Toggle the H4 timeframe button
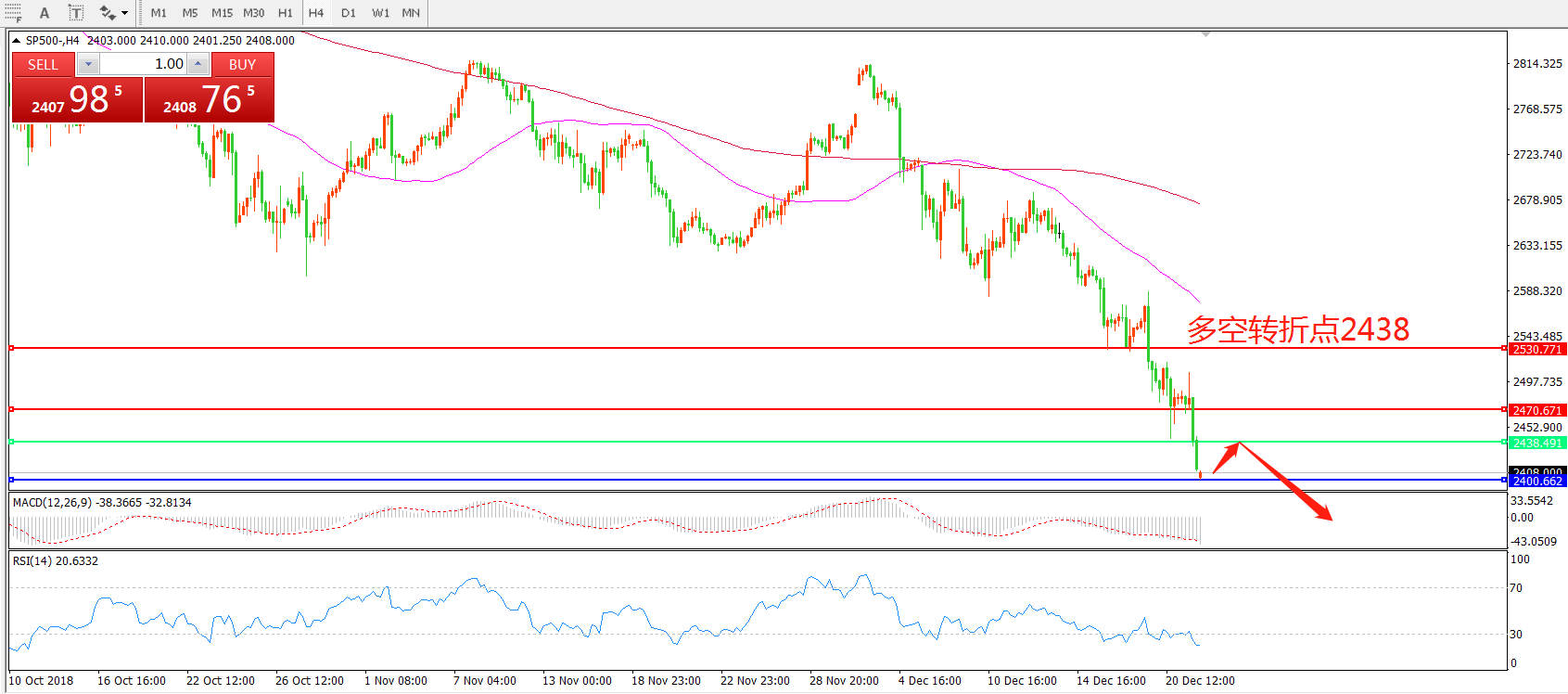 [316, 13]
